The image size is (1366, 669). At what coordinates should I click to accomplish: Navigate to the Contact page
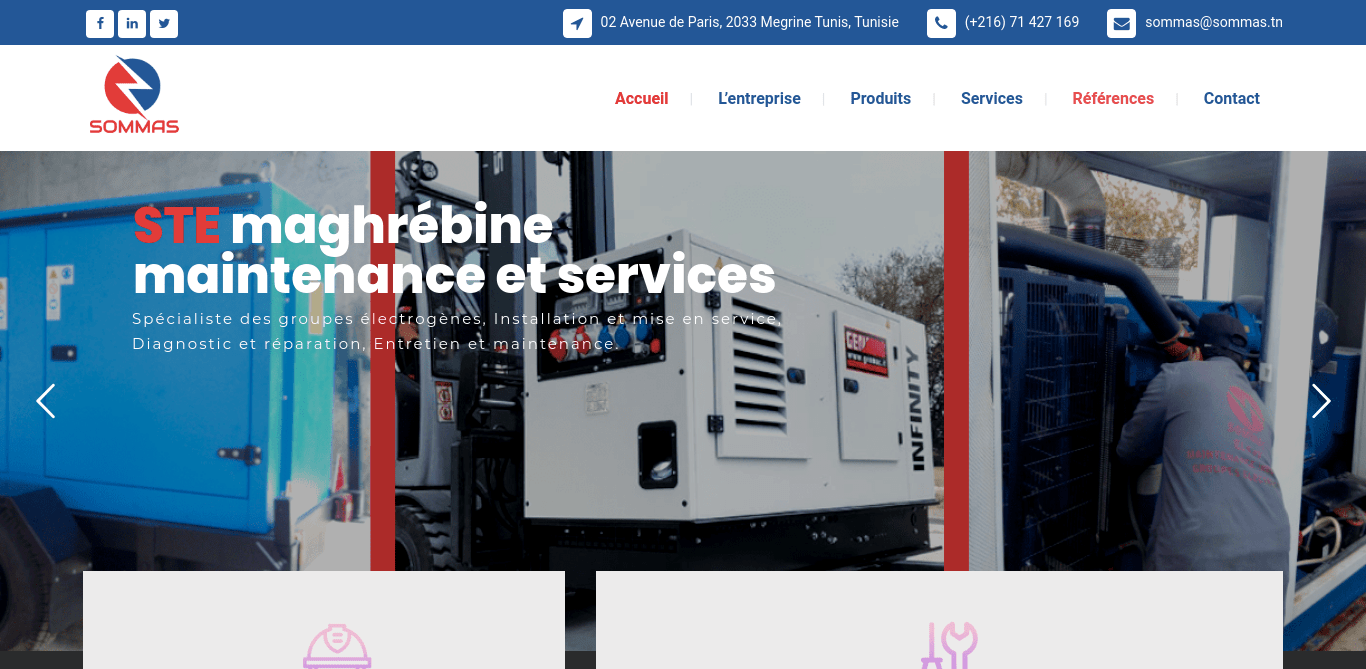tap(1231, 98)
